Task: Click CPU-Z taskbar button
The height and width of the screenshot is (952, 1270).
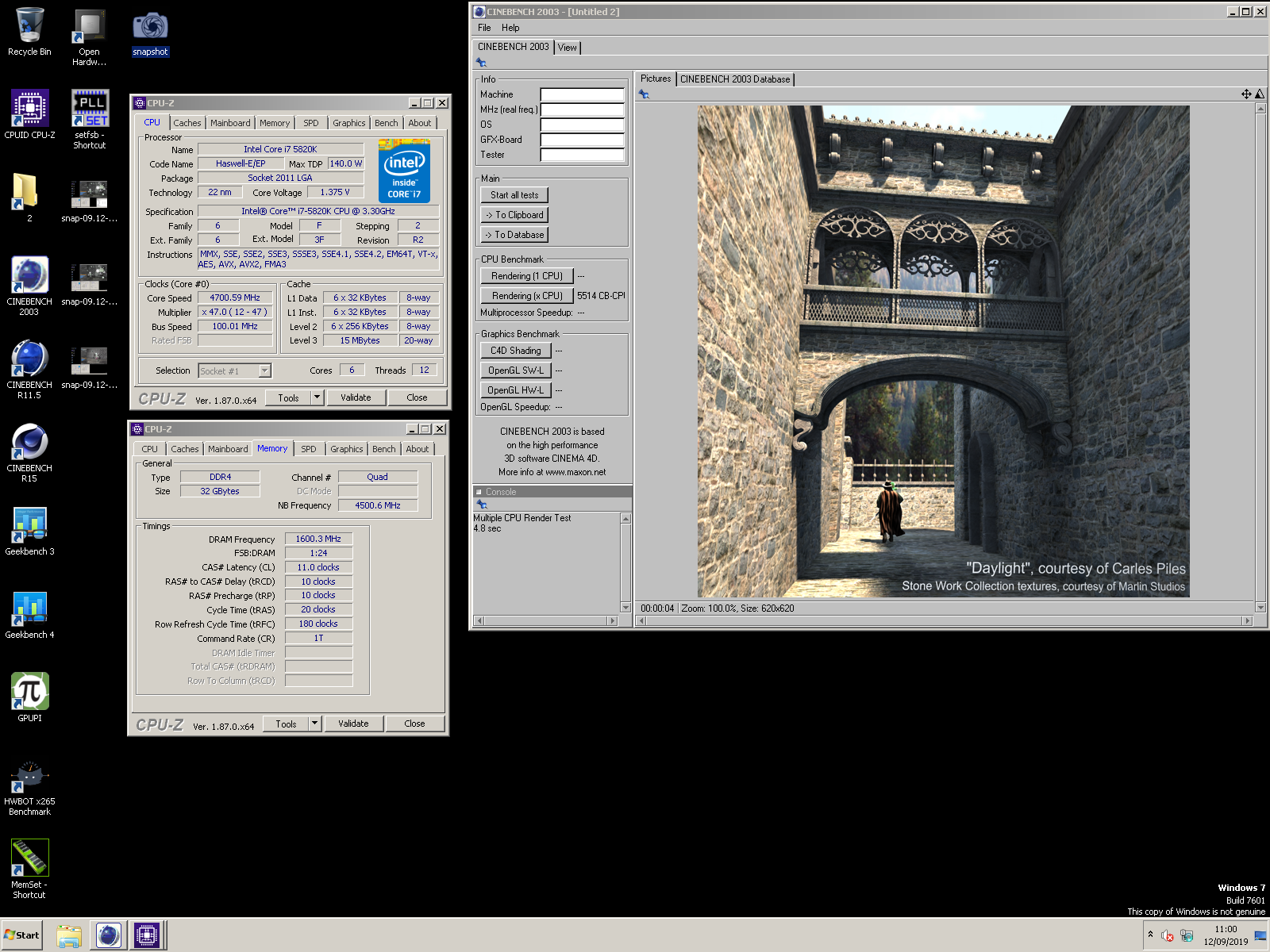Action: coord(147,935)
